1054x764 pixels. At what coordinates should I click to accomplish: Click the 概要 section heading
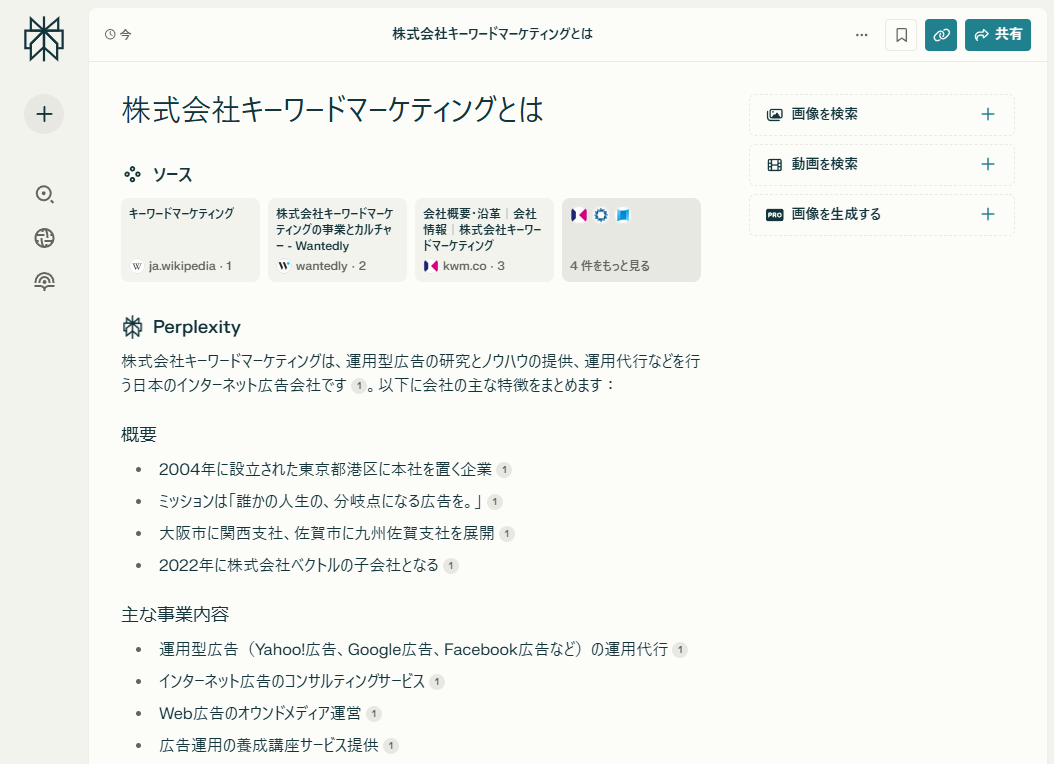[138, 435]
